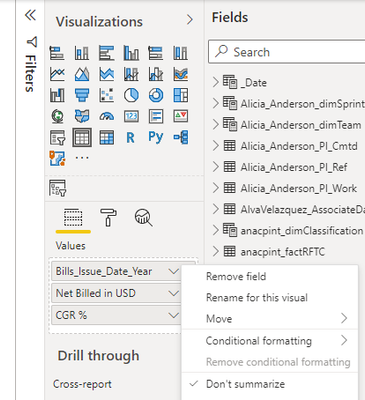Image resolution: width=365 pixels, height=400 pixels.
Task: Select the ribbon chart visual
Action: coord(181,74)
